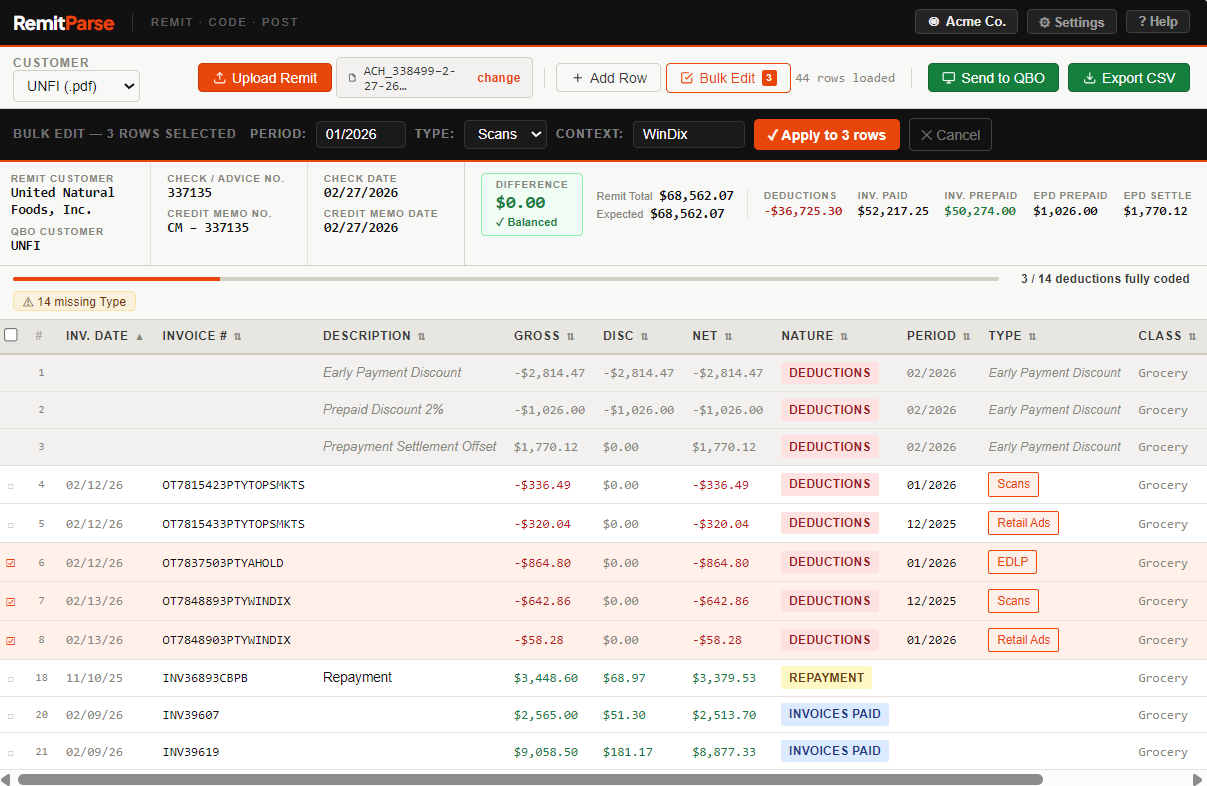Cancel the bulk edit
1207x786 pixels.
point(950,135)
